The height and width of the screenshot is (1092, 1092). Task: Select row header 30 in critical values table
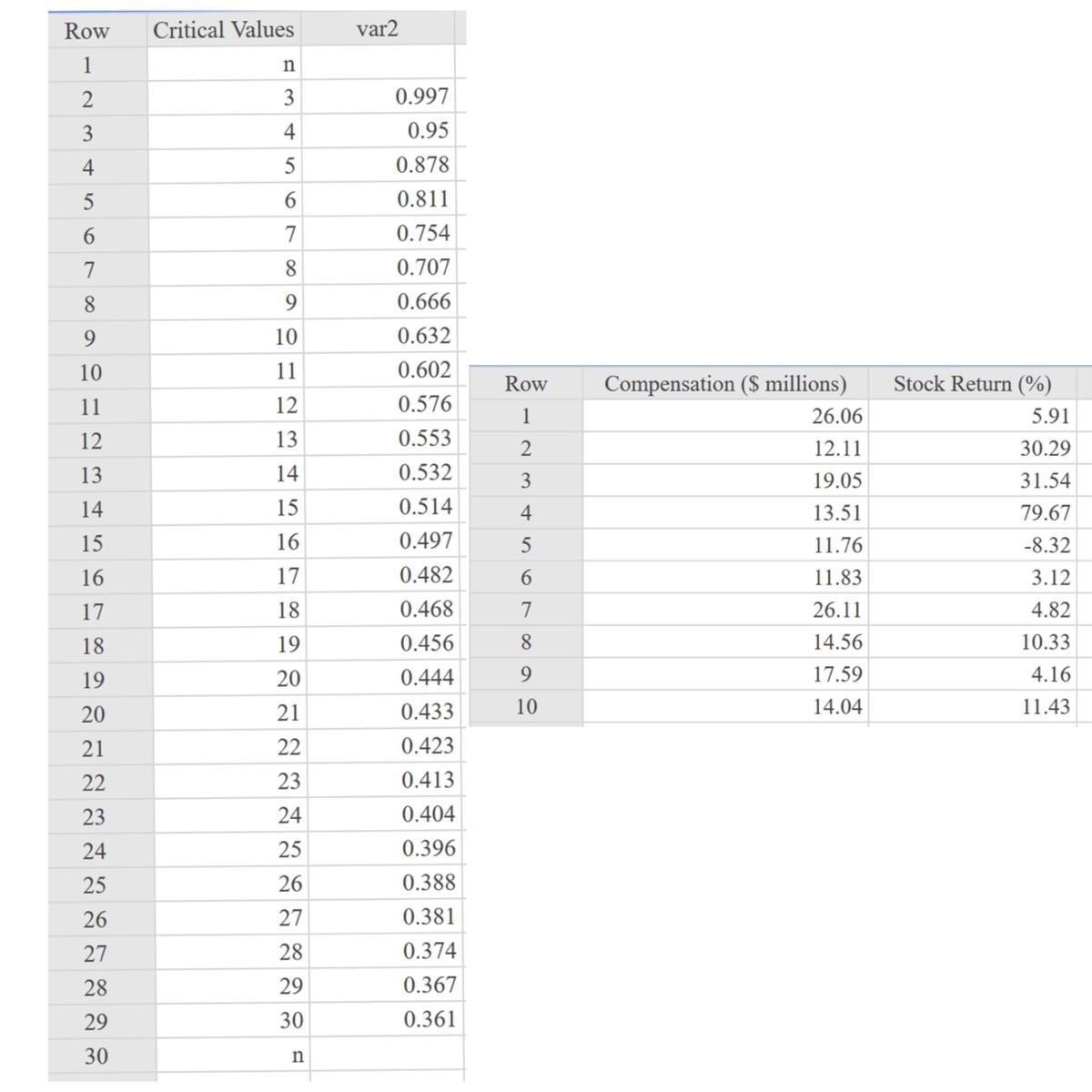[97, 1057]
